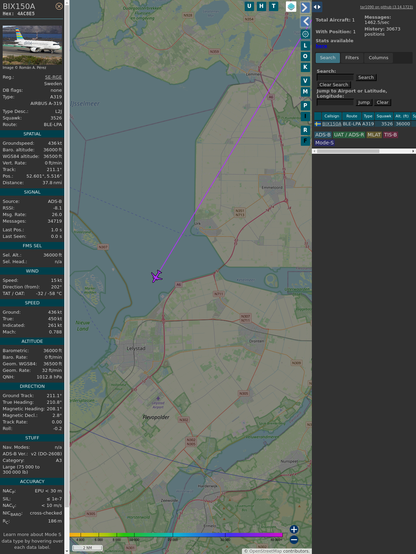Switch to the Search tab
The height and width of the screenshot is (554, 416).
(x=328, y=58)
